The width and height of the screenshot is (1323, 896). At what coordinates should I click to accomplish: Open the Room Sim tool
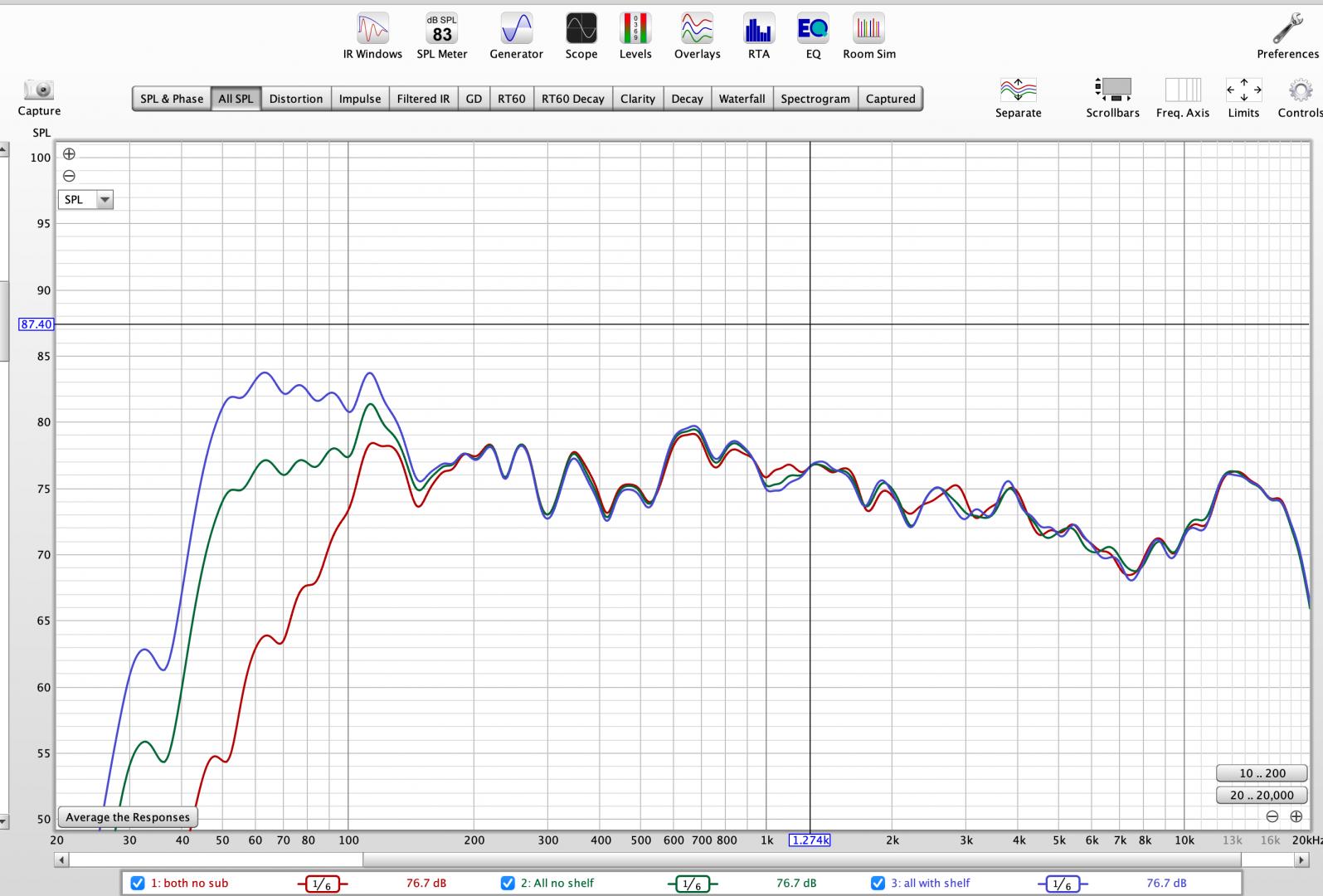point(868,37)
